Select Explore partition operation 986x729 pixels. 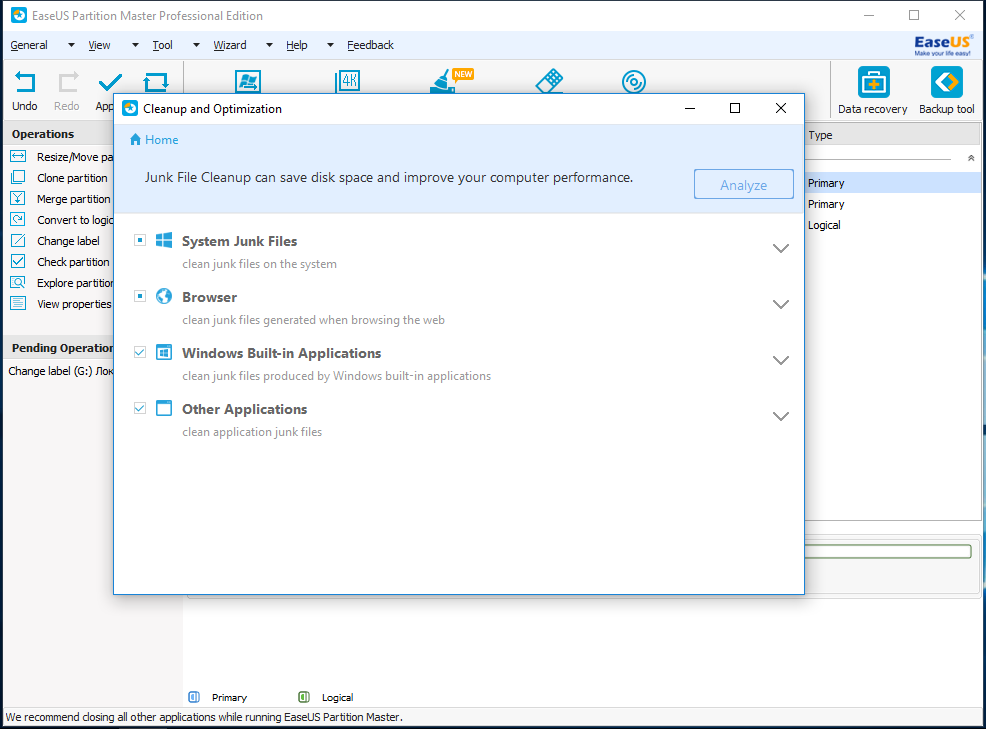(62, 282)
